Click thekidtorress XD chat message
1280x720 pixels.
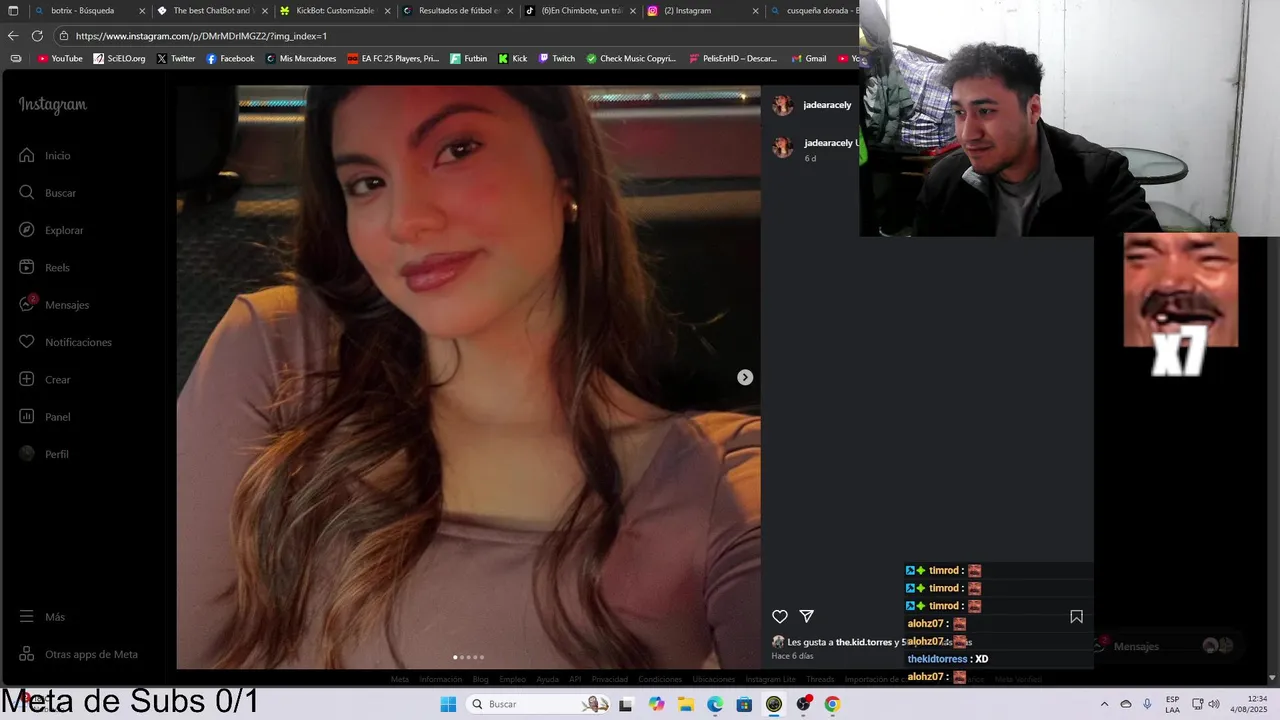coord(948,659)
